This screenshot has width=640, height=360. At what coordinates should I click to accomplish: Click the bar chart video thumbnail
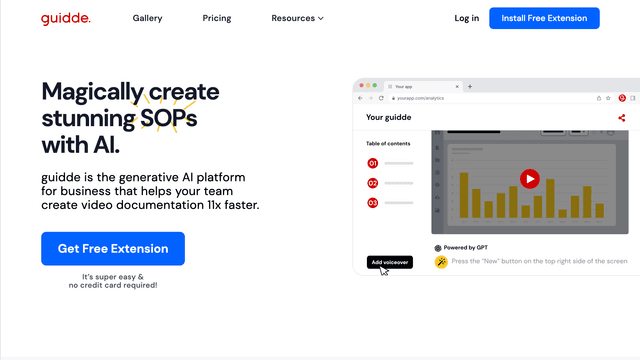530,182
